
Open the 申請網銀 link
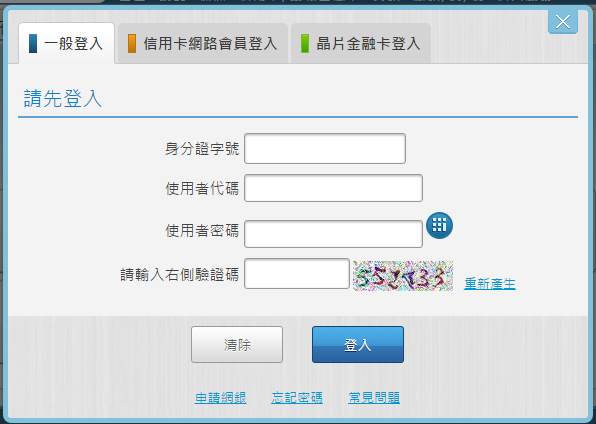point(220,398)
